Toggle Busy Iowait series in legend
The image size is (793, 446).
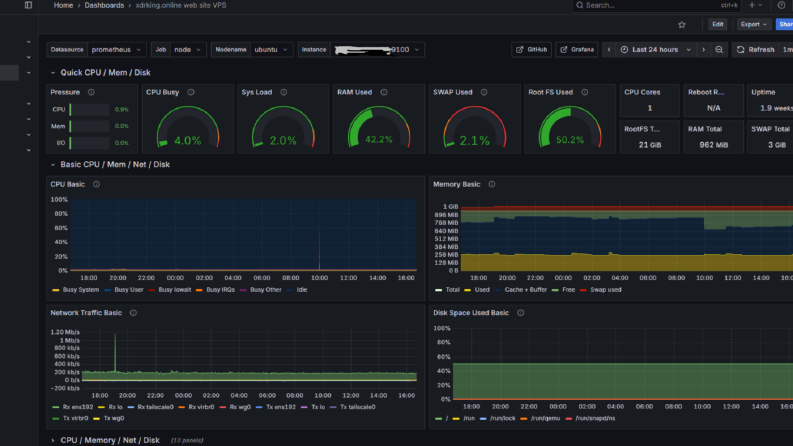pos(174,290)
